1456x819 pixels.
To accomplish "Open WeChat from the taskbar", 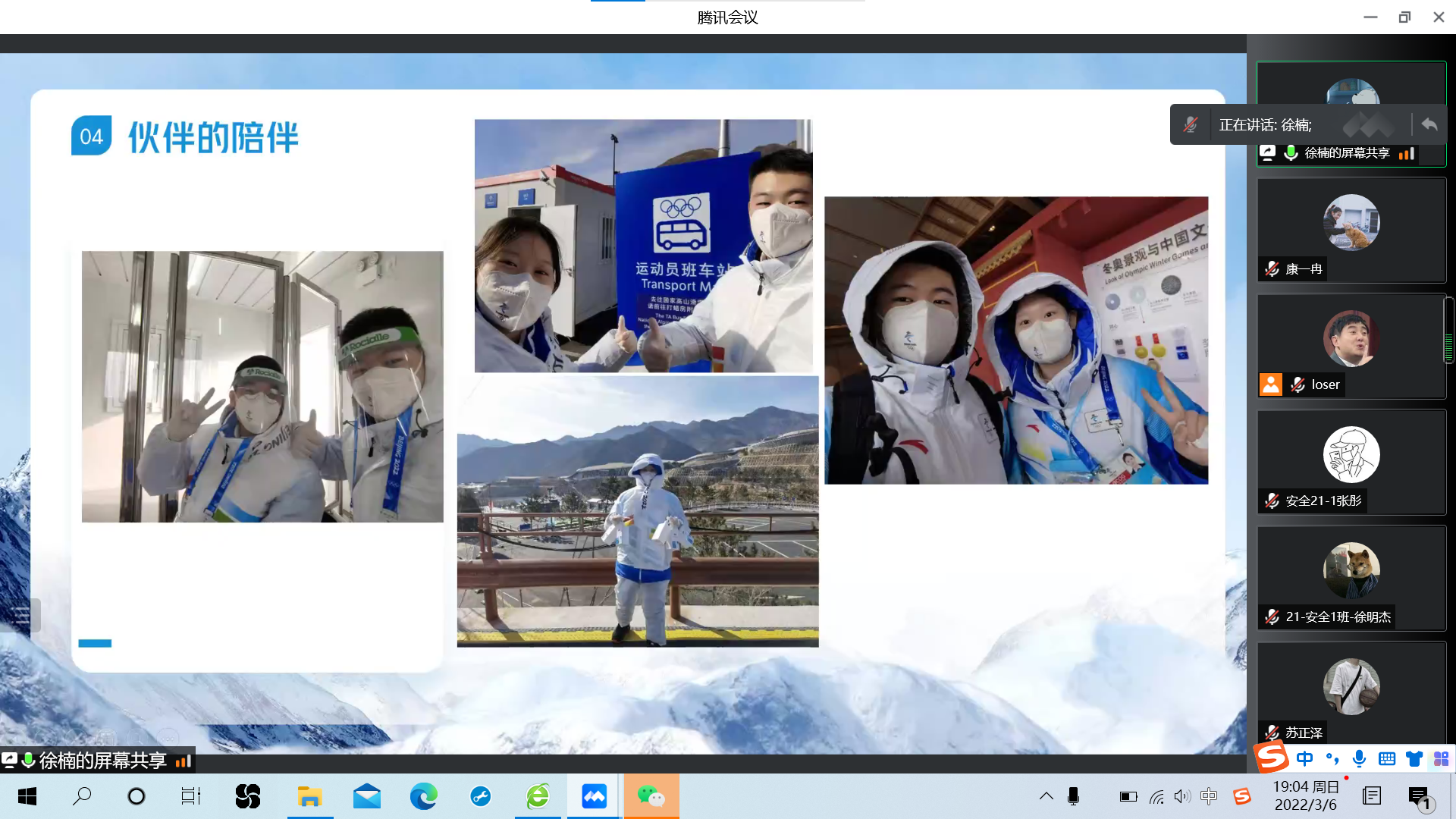I will click(651, 796).
